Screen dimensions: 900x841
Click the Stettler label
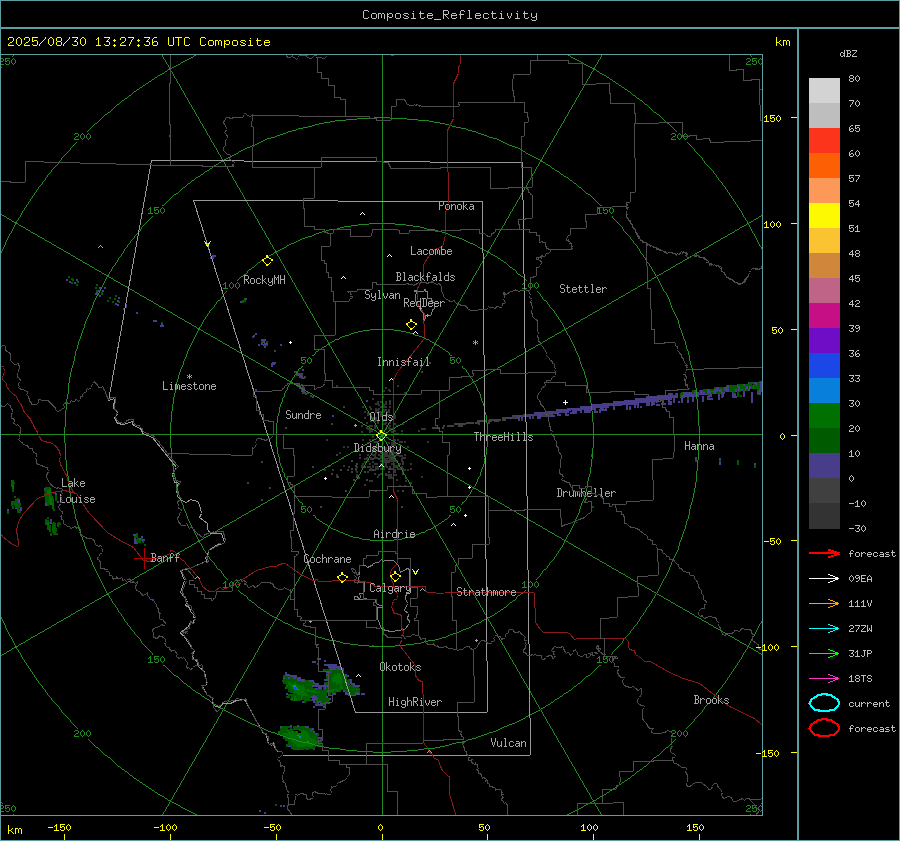[583, 289]
